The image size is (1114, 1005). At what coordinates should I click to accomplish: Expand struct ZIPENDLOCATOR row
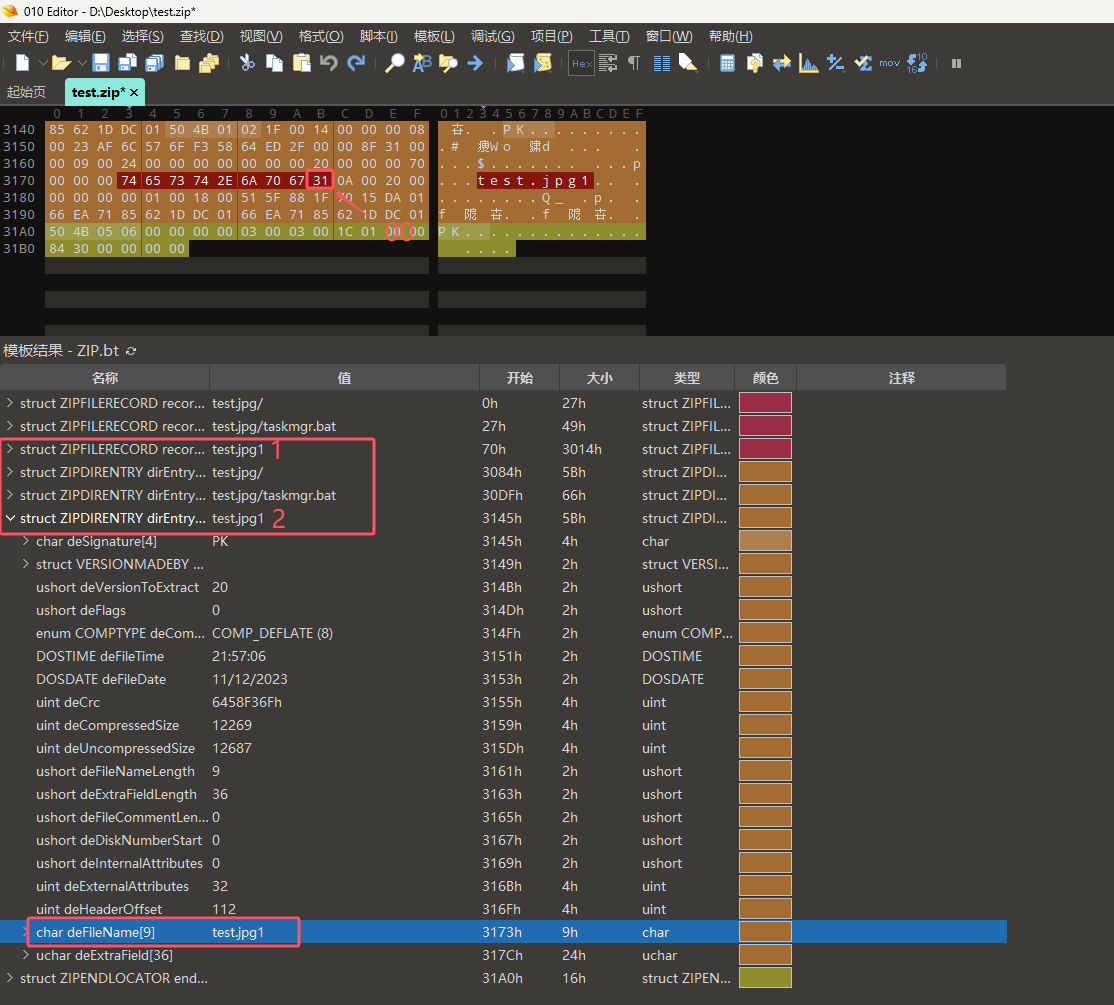click(10, 978)
